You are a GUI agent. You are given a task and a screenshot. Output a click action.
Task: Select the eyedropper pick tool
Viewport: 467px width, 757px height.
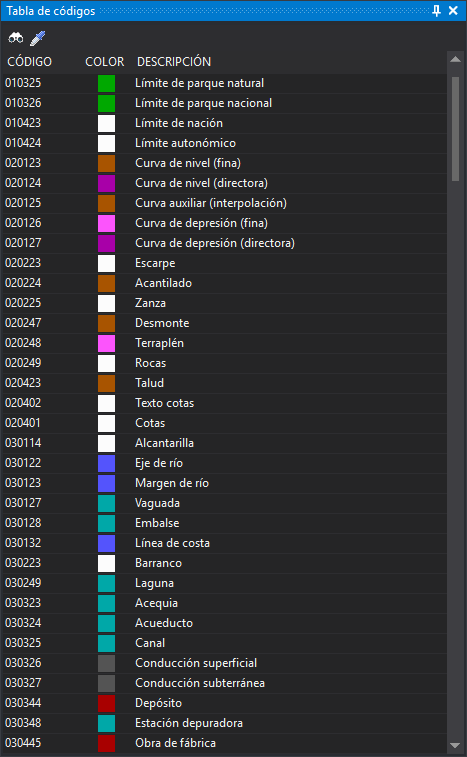click(38, 38)
